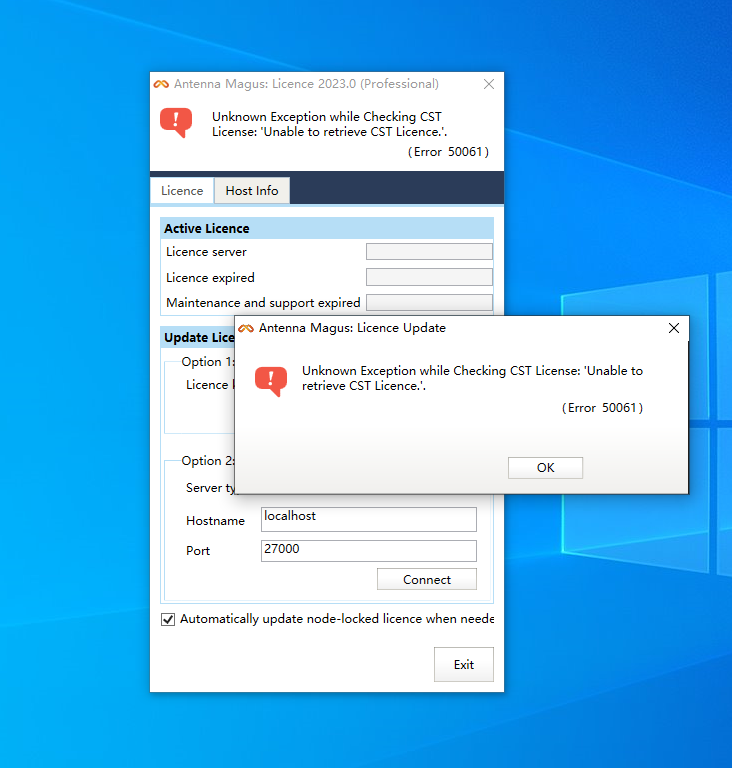Click the red error icon in Licence Update dialog
Screen dimensions: 732x768
(271, 381)
